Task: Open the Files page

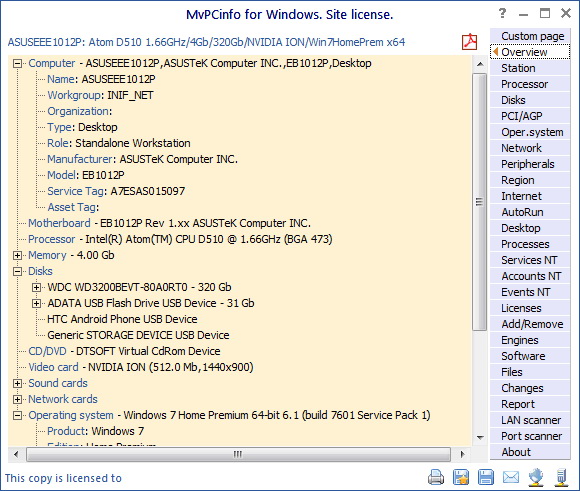Action: tap(530, 372)
